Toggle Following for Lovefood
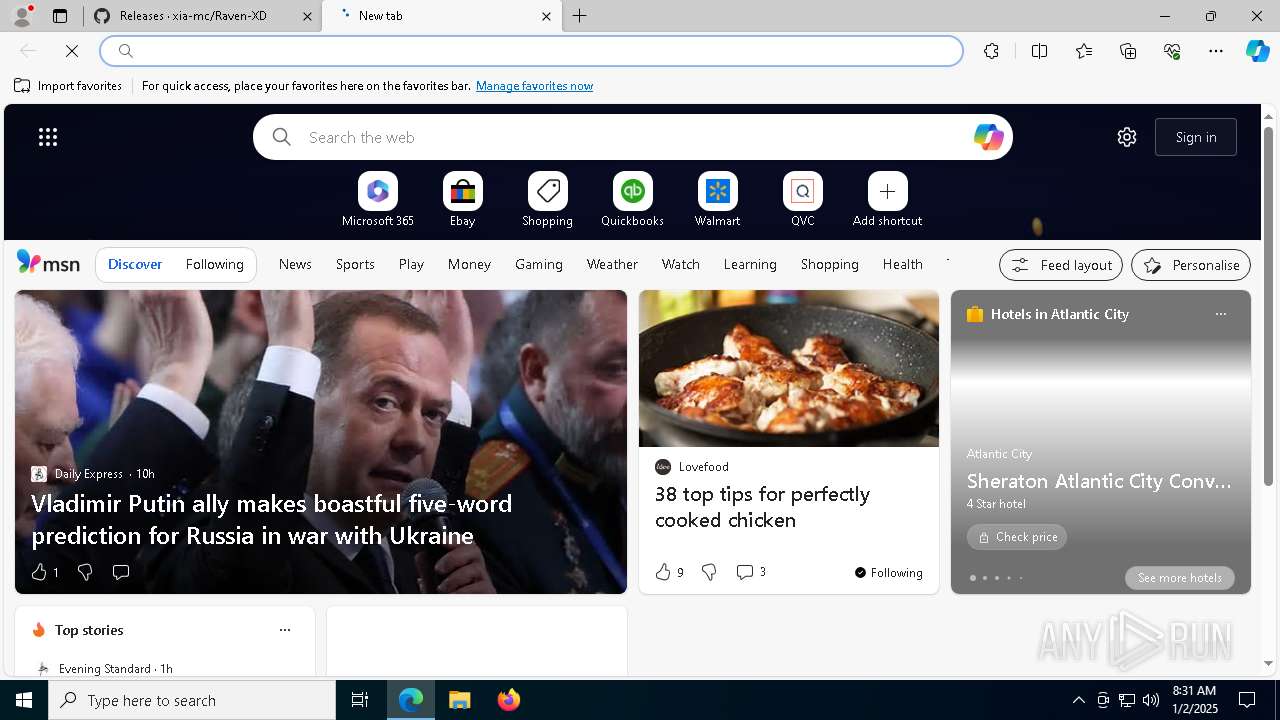 (x=888, y=572)
